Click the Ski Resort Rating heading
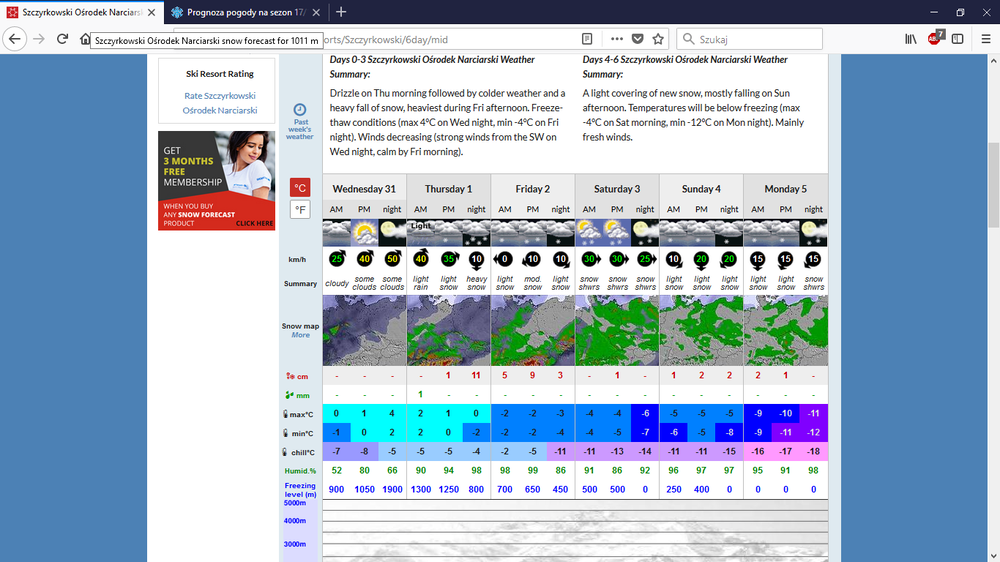Image resolution: width=1000 pixels, height=562 pixels. (220, 74)
